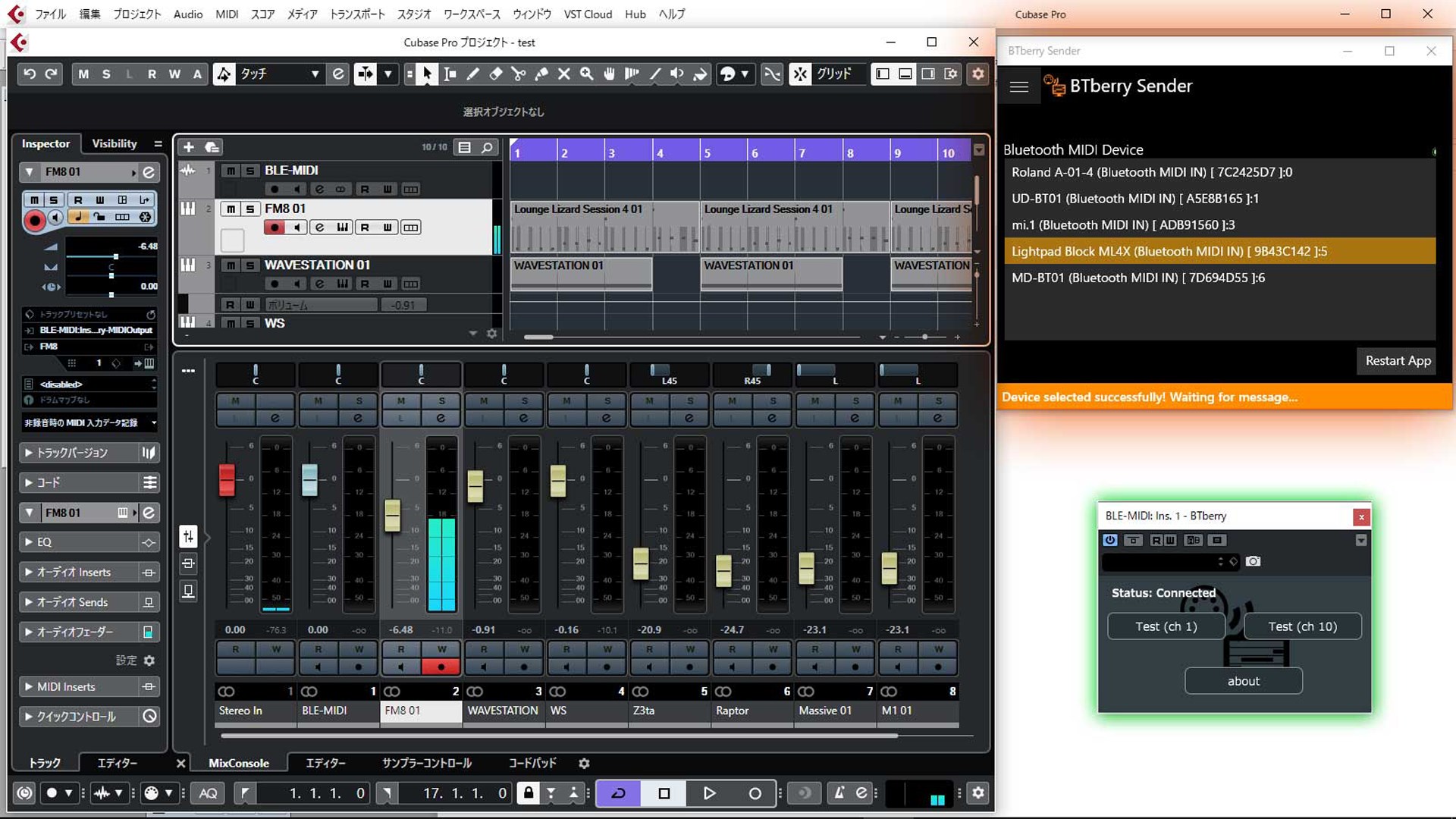Toggle record enable on FM8 01 track
1456x819 pixels.
275,227
